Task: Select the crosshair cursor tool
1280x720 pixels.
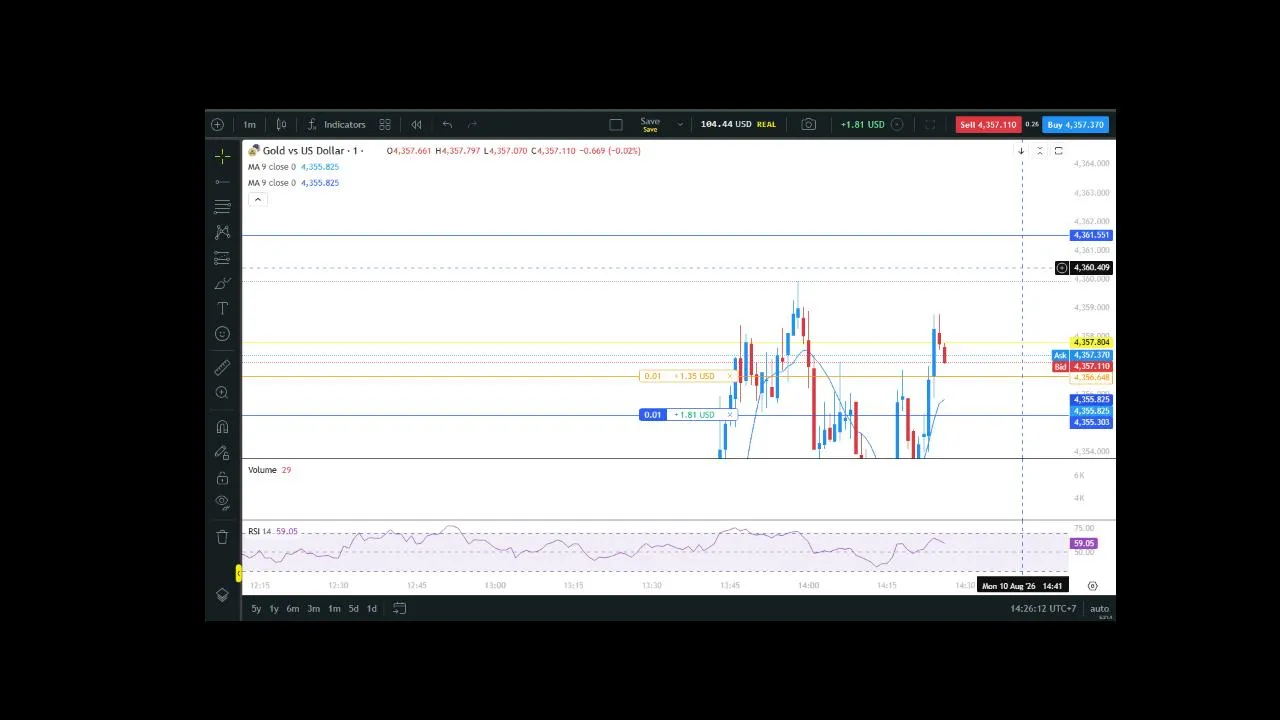Action: coord(222,156)
